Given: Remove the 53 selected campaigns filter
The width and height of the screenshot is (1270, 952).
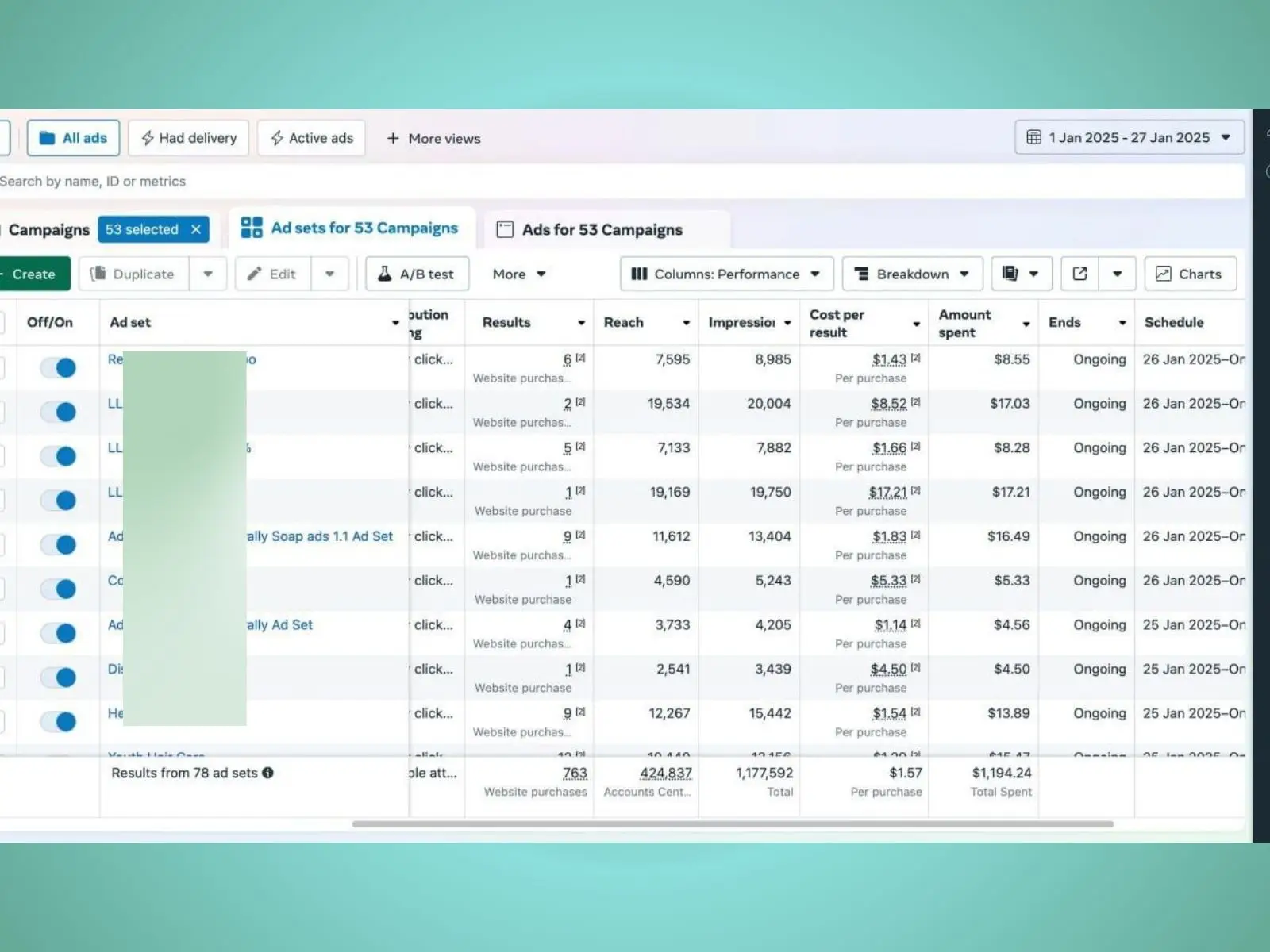Looking at the screenshot, I should [196, 229].
